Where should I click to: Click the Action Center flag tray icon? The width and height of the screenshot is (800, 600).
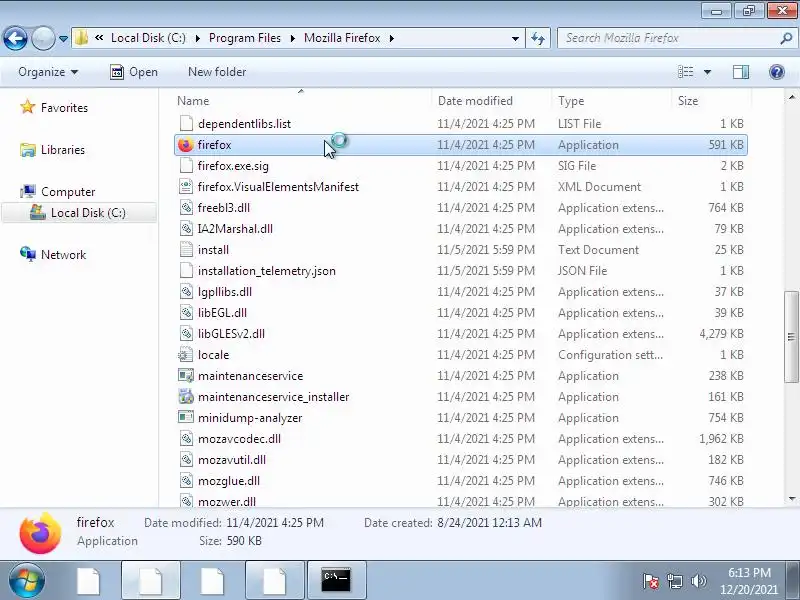point(651,581)
